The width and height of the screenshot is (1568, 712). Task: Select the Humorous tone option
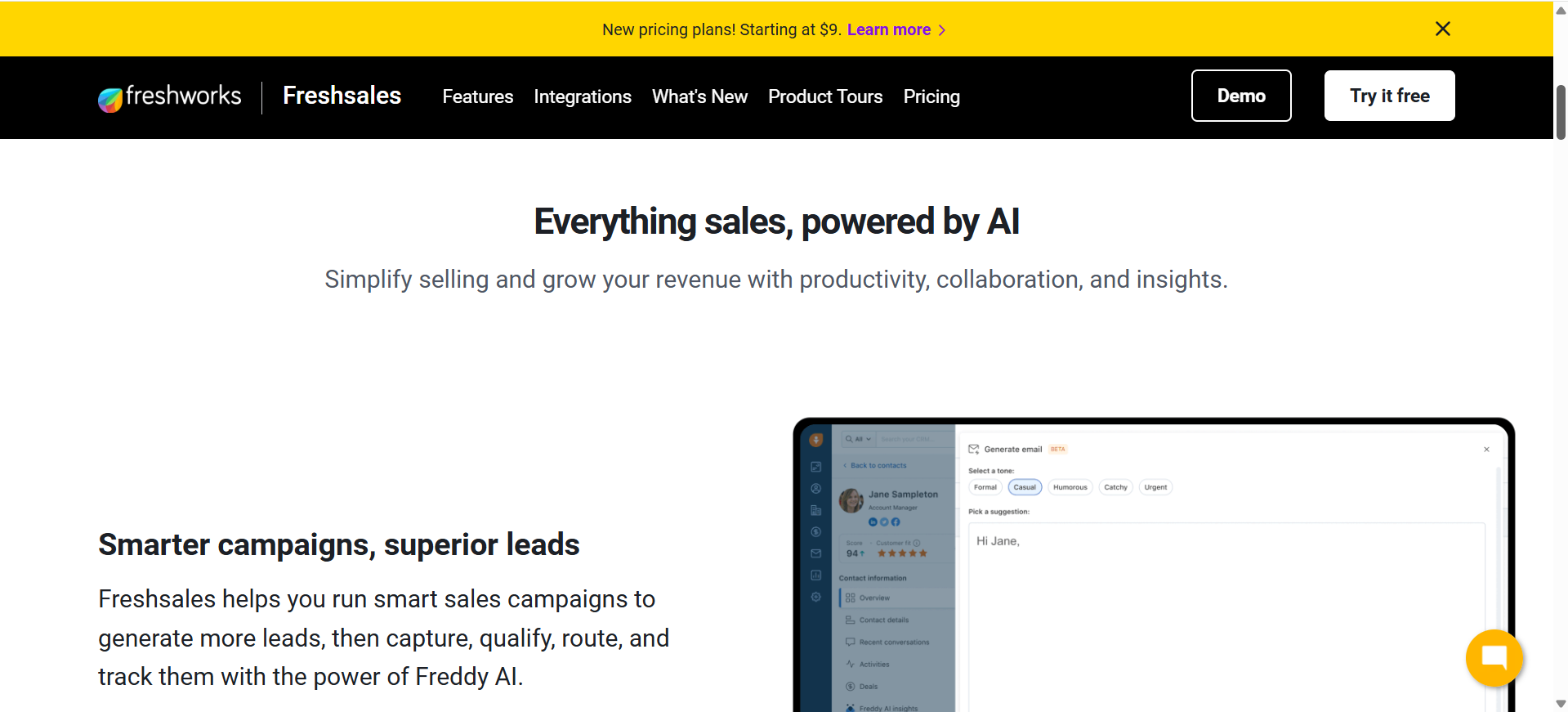coord(1070,487)
